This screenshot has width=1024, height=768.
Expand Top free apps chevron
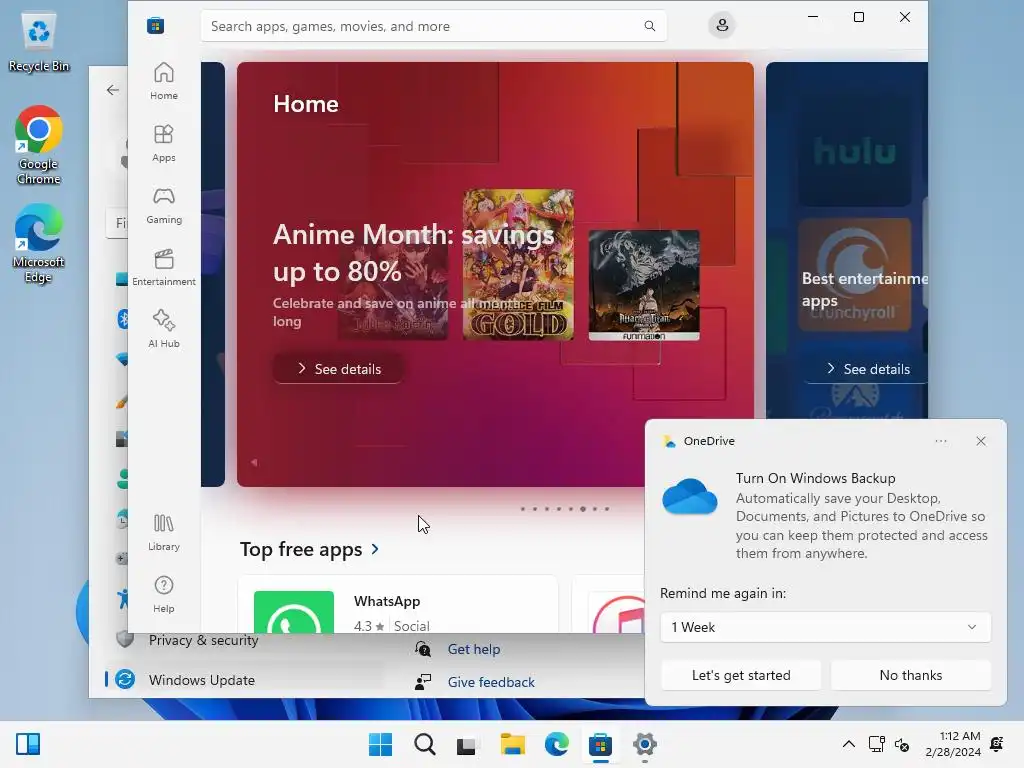pos(375,549)
